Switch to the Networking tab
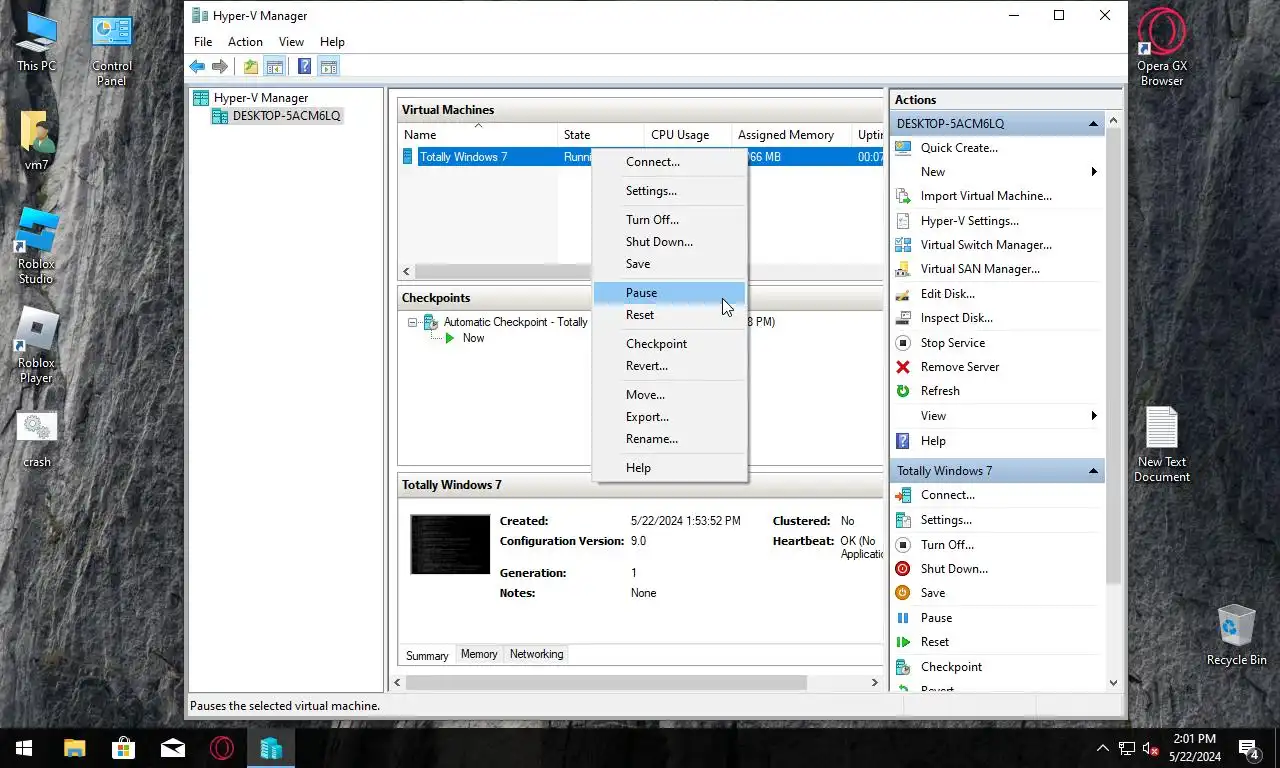 (536, 654)
